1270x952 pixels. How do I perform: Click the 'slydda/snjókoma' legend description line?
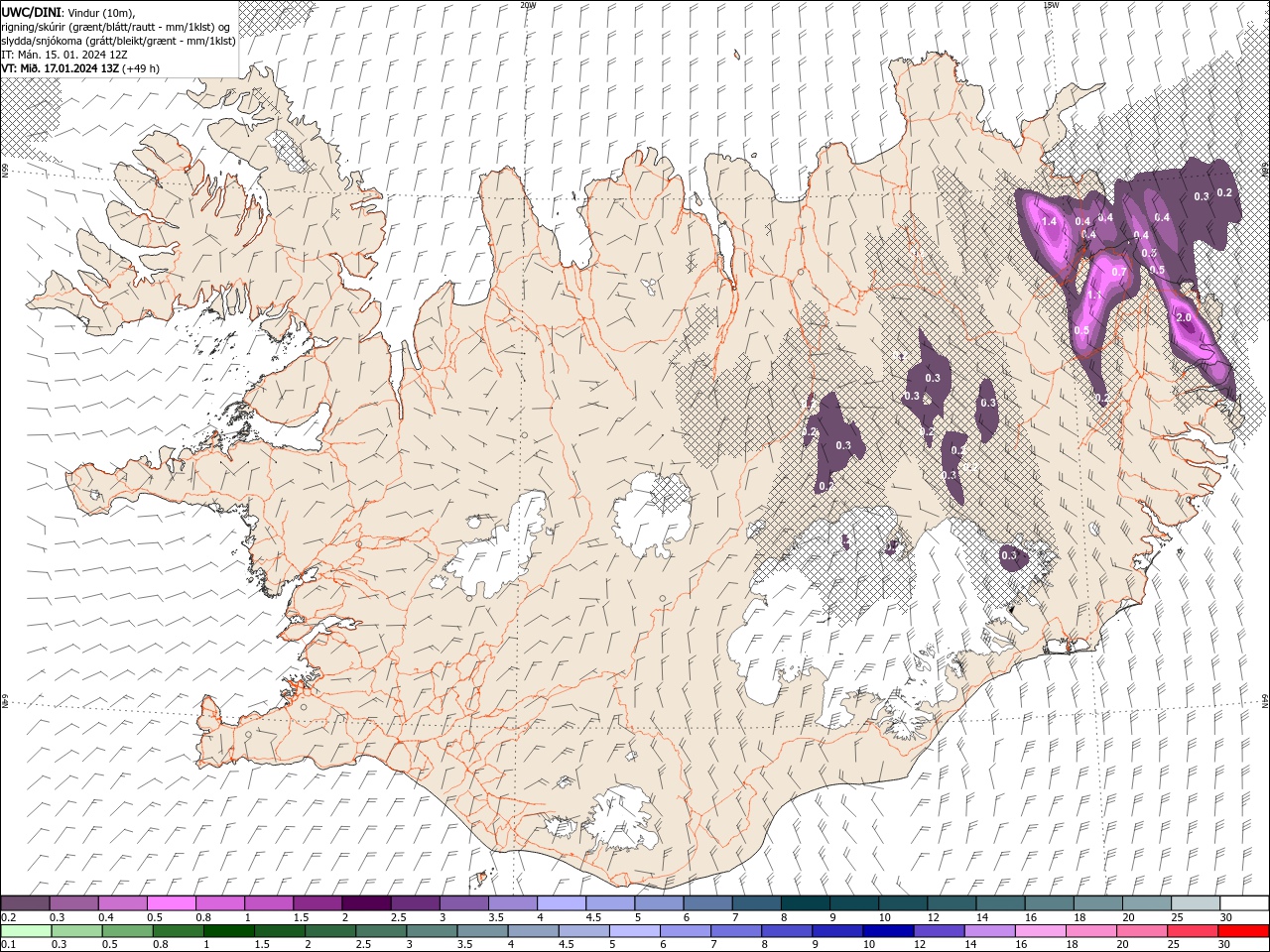point(119,41)
